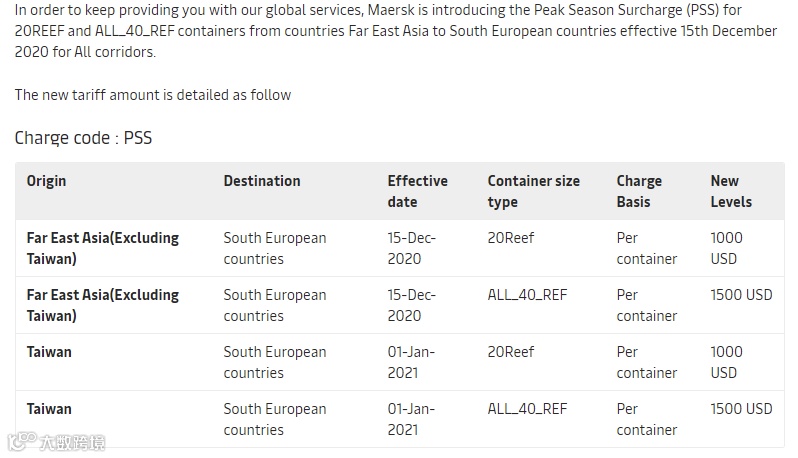Image resolution: width=798 pixels, height=458 pixels.
Task: Click the Charge code : PSS heading
Action: pos(83,138)
